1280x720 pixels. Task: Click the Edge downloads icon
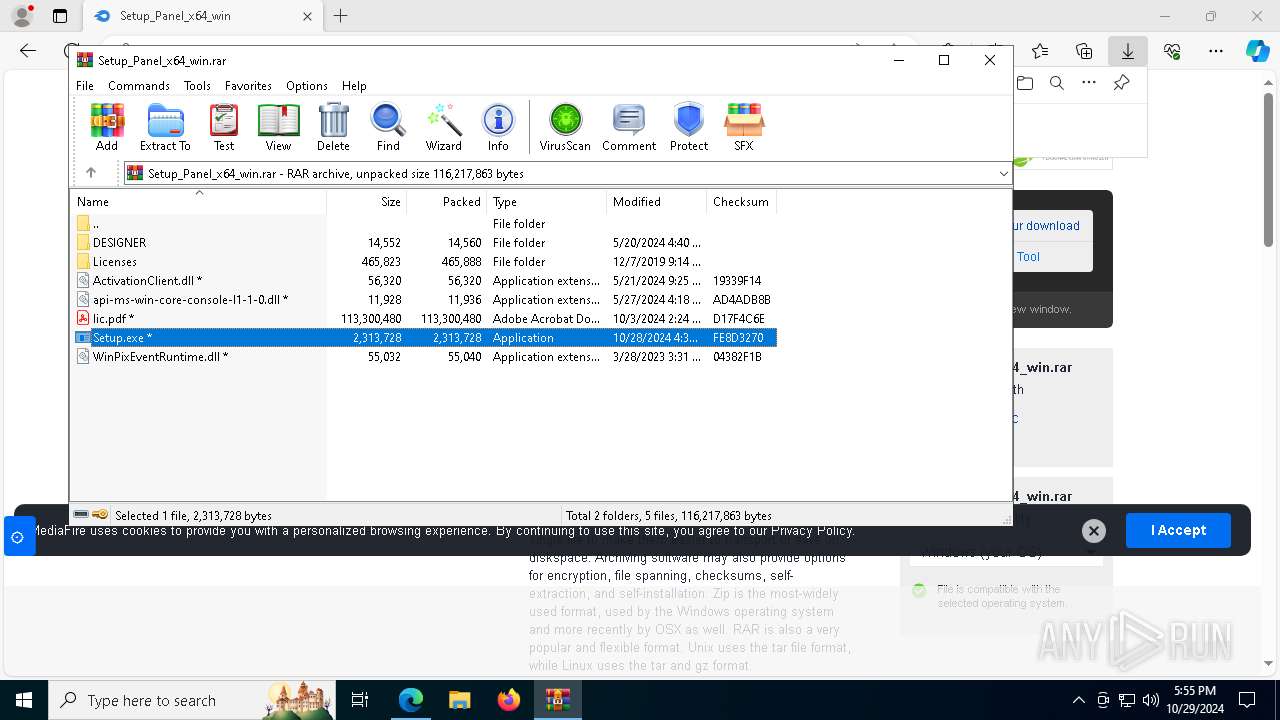point(1127,51)
